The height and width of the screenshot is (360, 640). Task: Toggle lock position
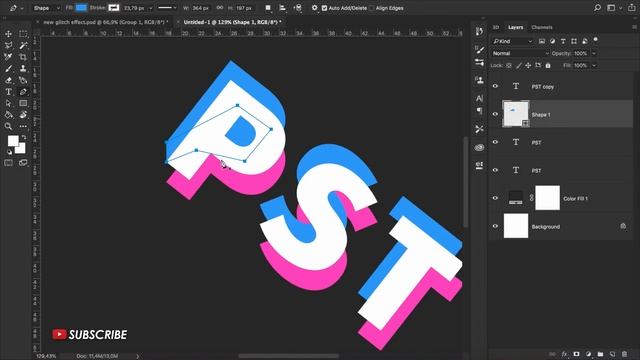[x=528, y=65]
